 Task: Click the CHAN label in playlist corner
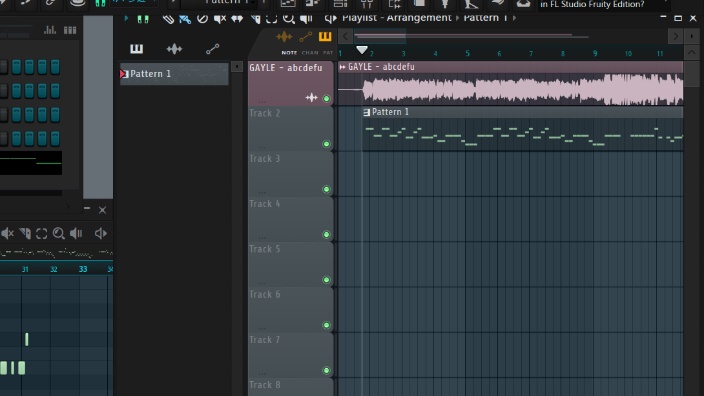[310, 53]
